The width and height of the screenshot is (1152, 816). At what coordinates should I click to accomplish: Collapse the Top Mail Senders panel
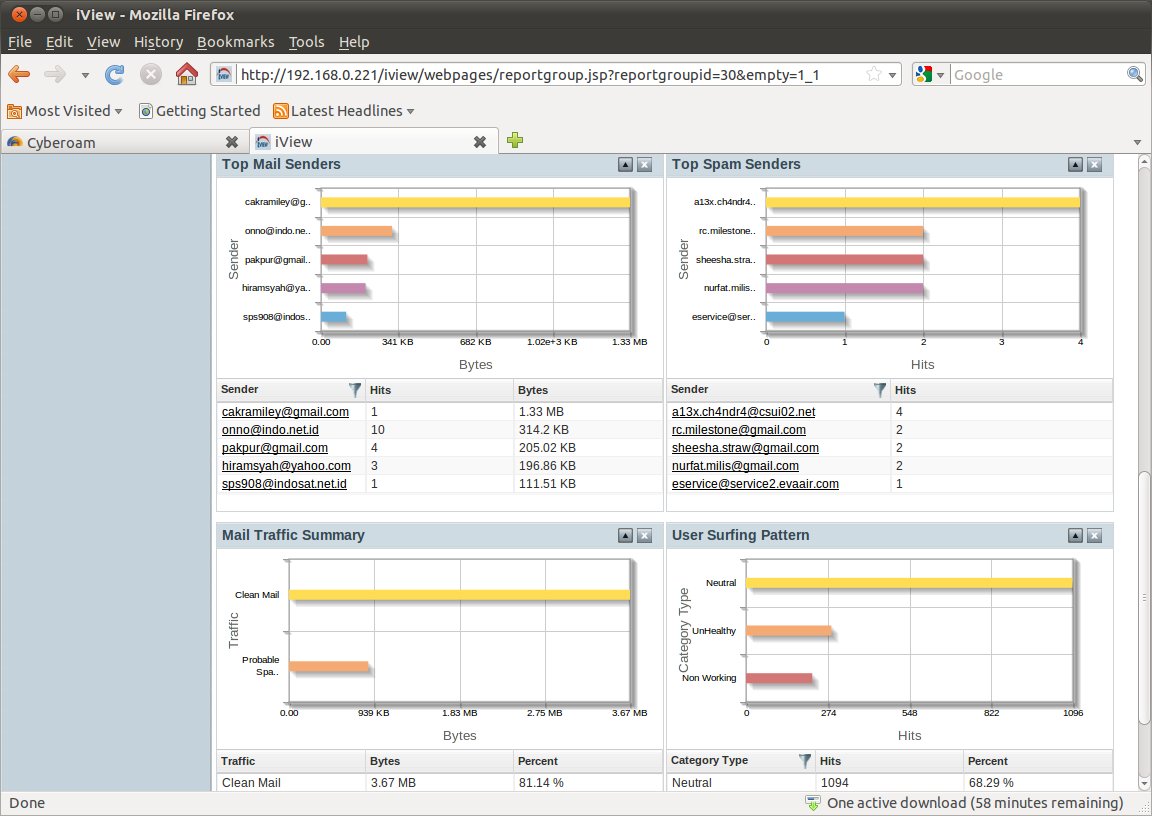click(625, 165)
